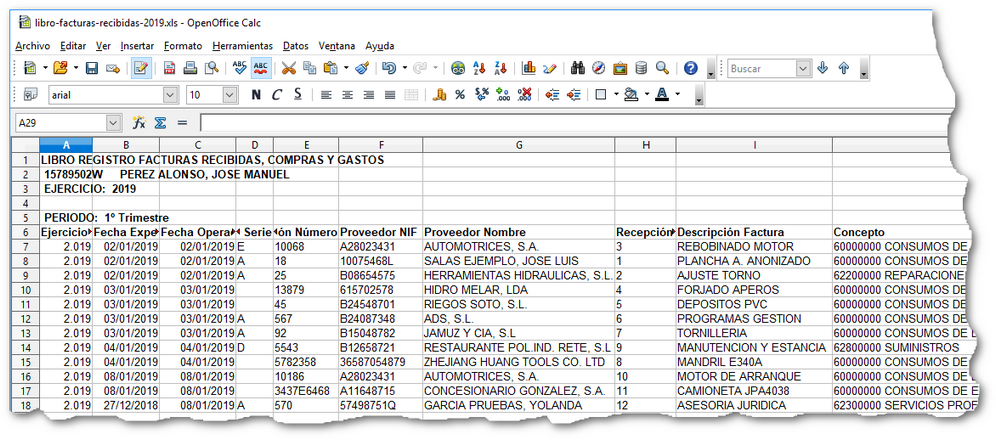This screenshot has height=440, width=996.
Task: Open the Hyperlink globe icon
Action: click(458, 68)
